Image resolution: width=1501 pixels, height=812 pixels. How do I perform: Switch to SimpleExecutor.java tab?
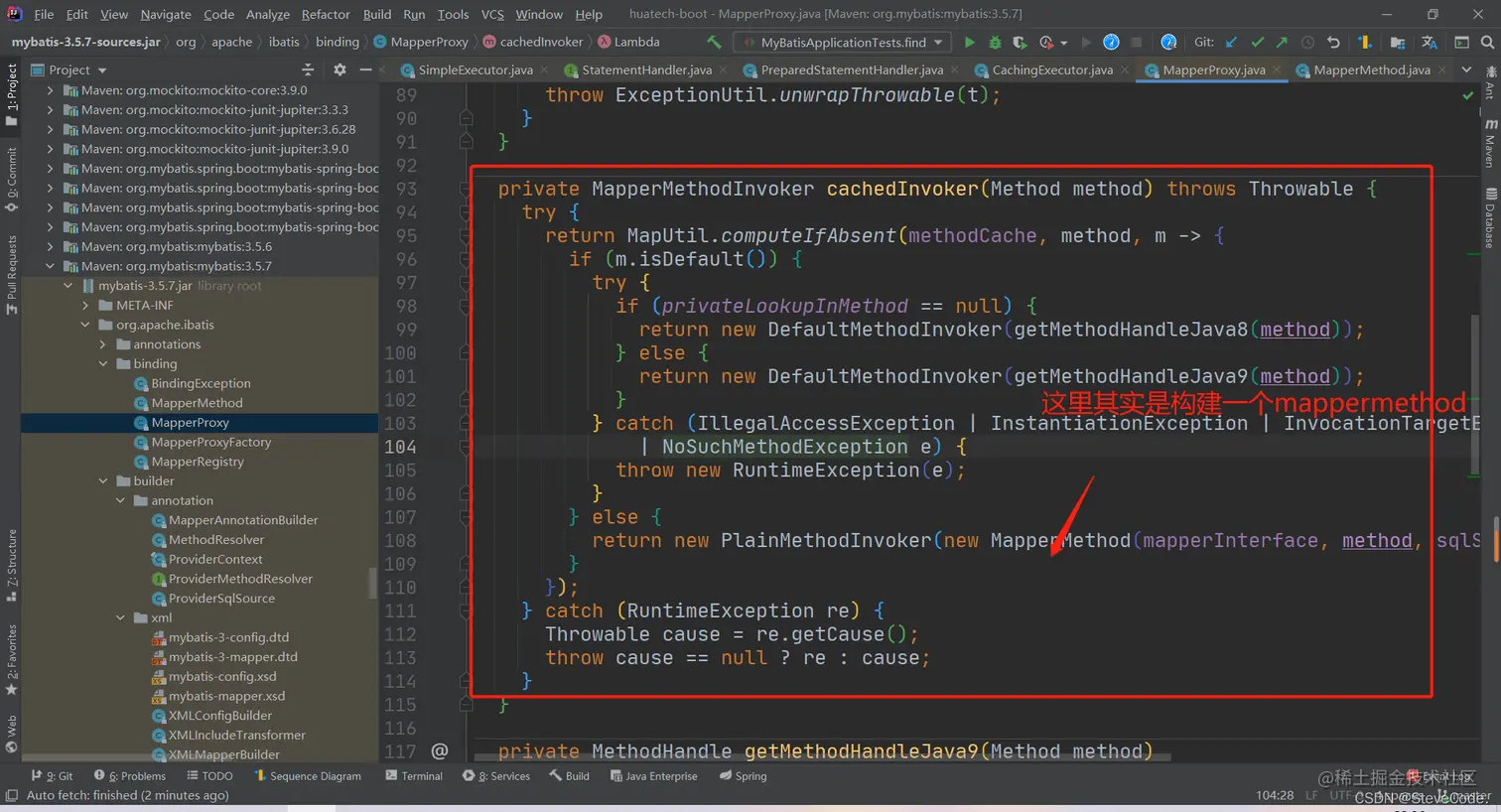(x=476, y=69)
